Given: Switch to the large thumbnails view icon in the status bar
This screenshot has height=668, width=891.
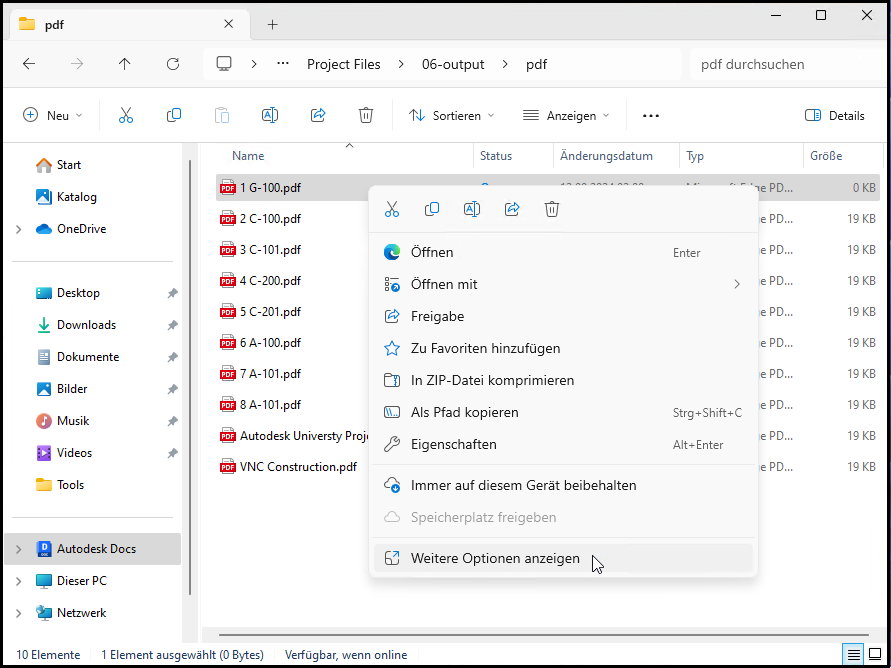Looking at the screenshot, I should click(875, 655).
